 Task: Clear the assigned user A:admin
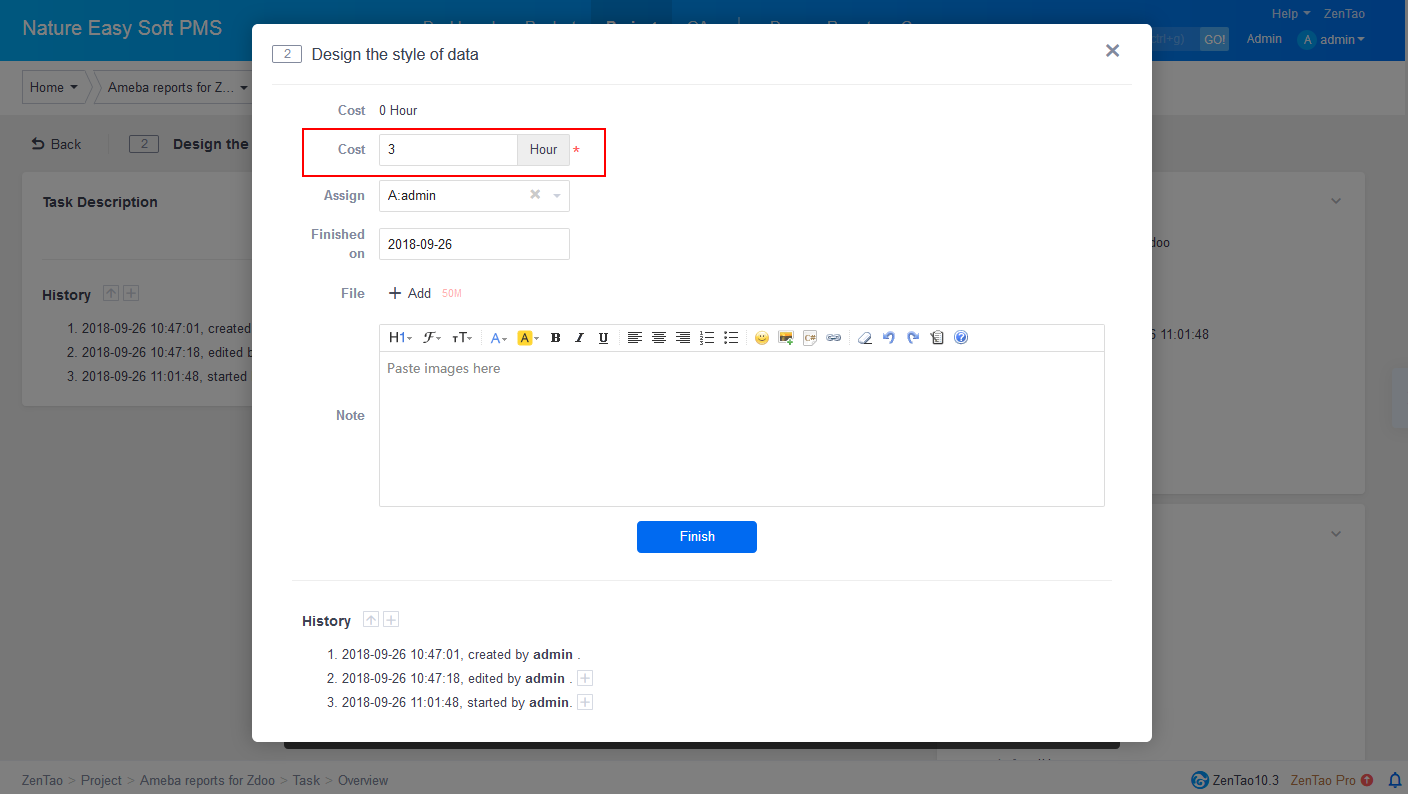click(x=535, y=195)
